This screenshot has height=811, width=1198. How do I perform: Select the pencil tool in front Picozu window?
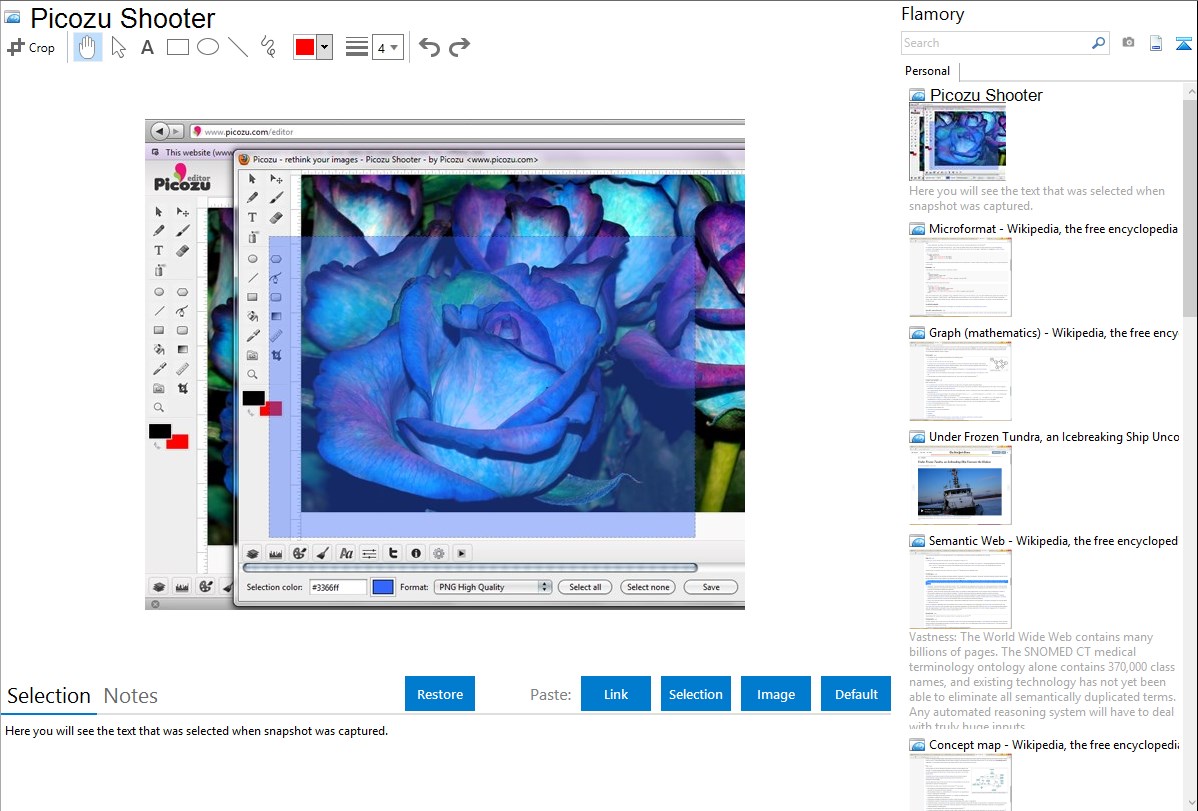pyautogui.click(x=252, y=198)
